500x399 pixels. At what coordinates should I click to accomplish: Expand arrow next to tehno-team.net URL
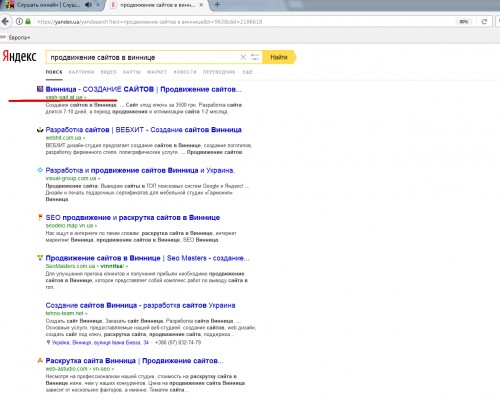point(86,314)
